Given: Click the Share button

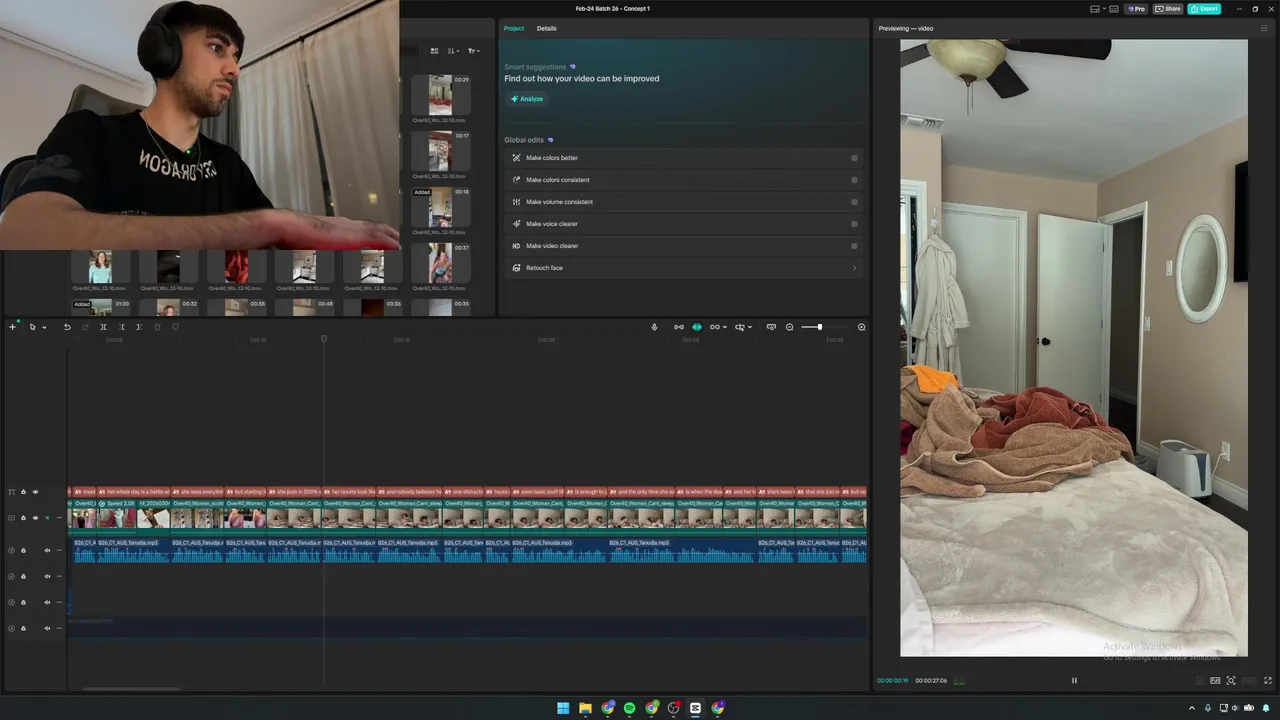Looking at the screenshot, I should click(1168, 9).
